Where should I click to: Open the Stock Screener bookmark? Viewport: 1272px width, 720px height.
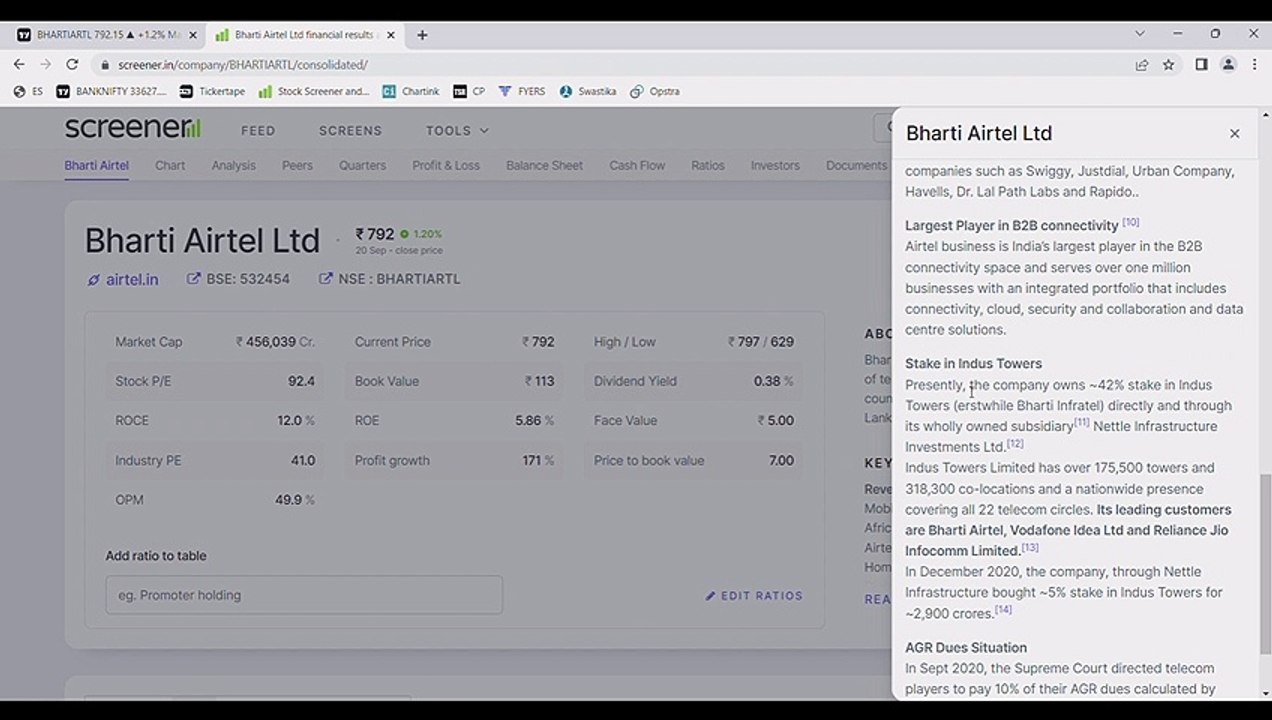pos(314,91)
